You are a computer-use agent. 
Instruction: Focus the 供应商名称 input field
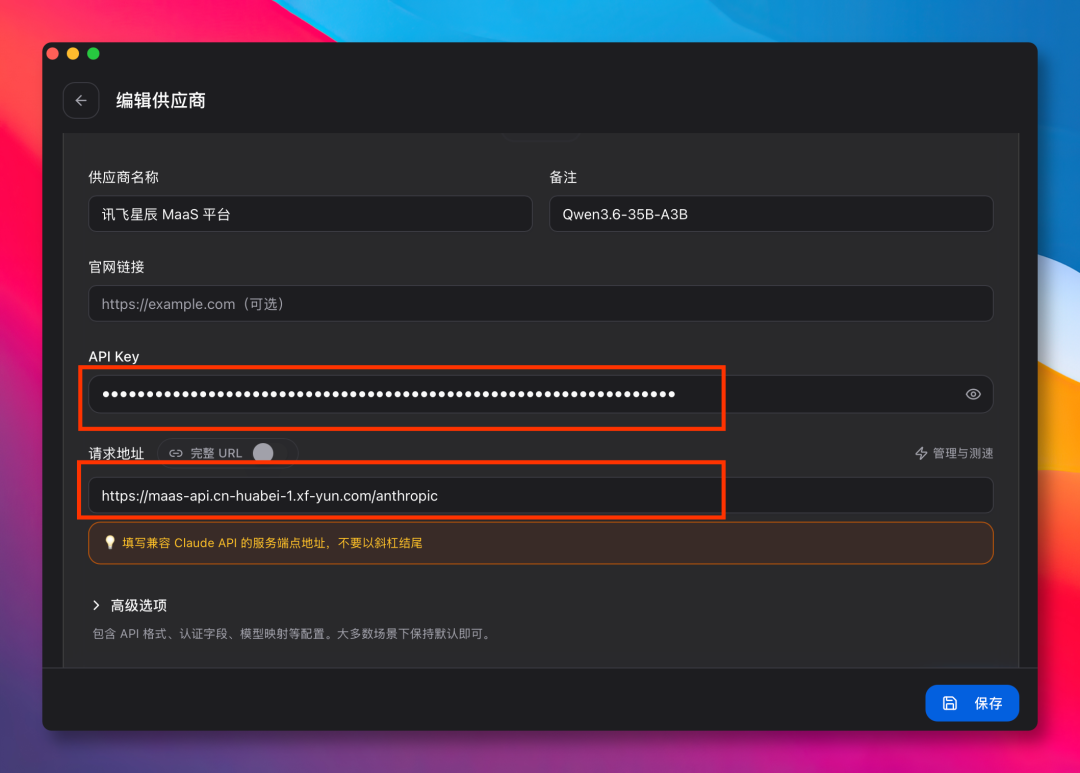(x=310, y=214)
